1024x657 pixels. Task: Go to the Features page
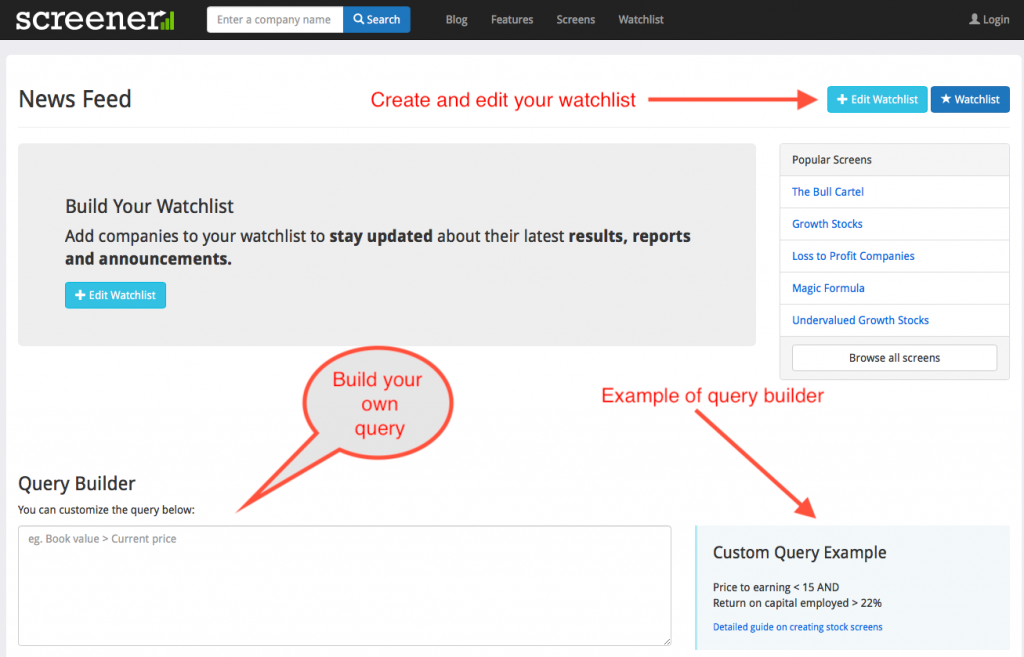[x=512, y=20]
